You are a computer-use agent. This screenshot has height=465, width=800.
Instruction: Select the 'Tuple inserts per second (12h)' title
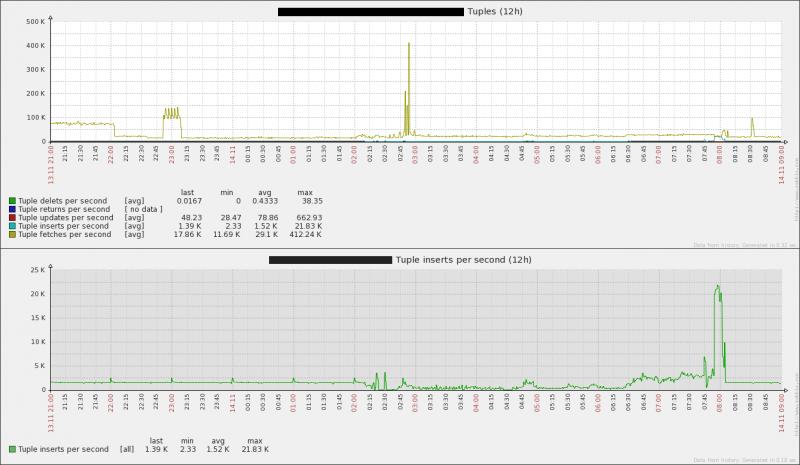click(463, 260)
